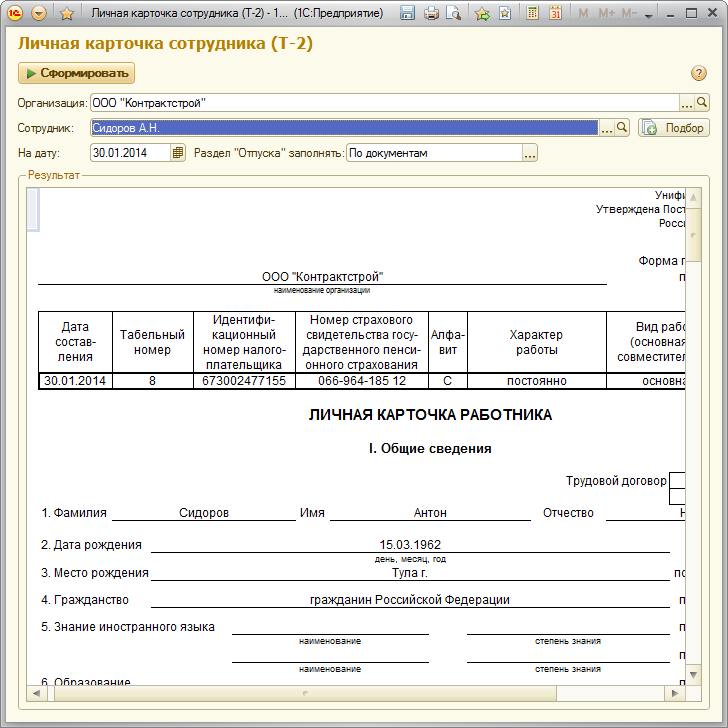Viewport: 728px width, 728px height.
Task: Open the ellipsis choice for Раздел Отпуска
Action: (x=530, y=153)
